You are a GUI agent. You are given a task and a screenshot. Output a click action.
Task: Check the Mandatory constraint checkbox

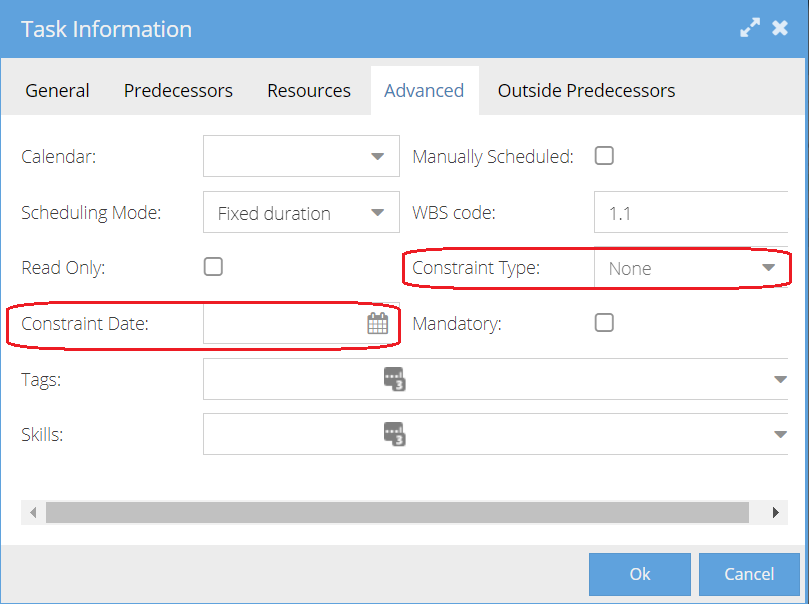pos(604,322)
